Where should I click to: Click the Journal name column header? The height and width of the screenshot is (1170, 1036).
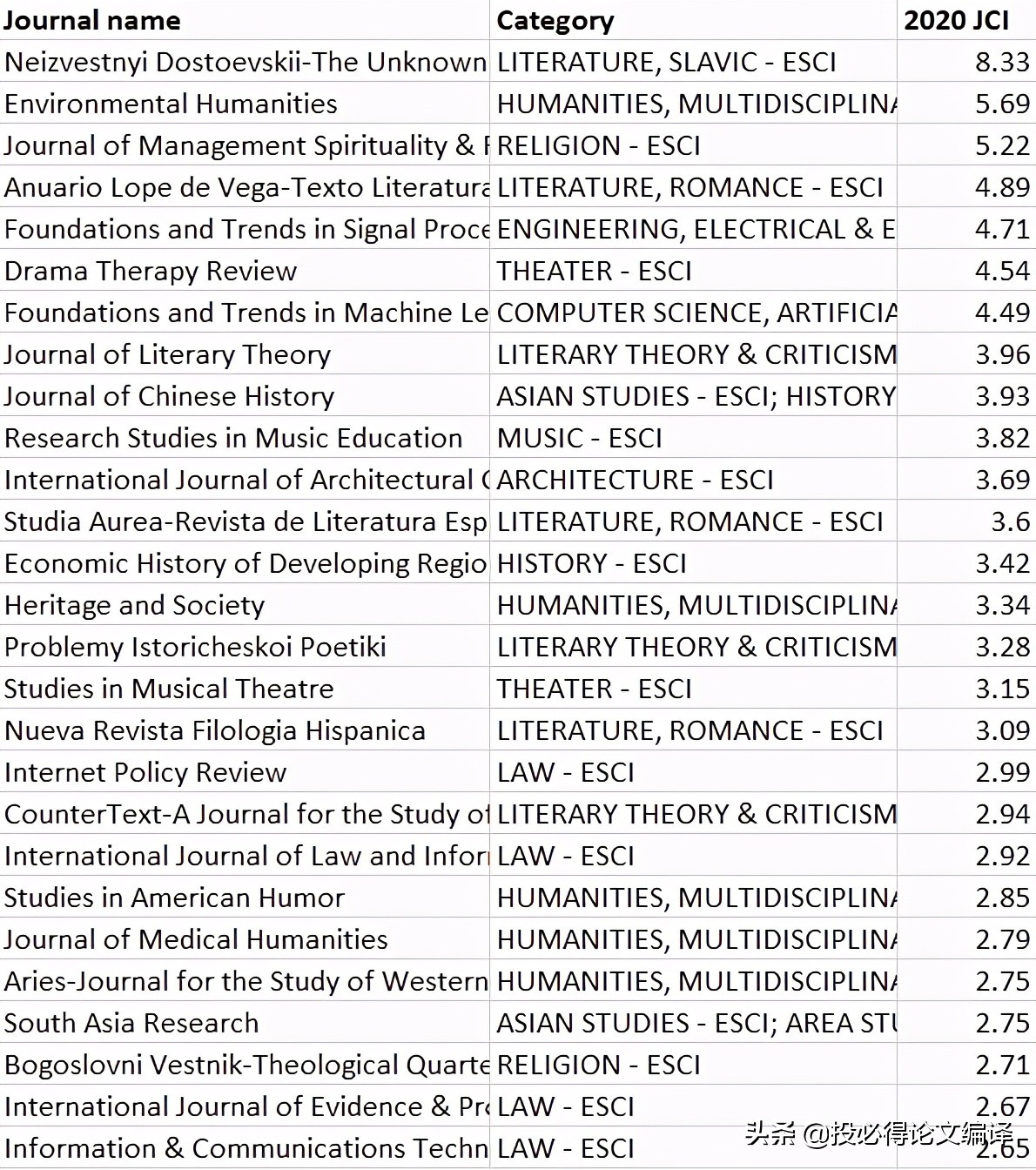coord(92,20)
